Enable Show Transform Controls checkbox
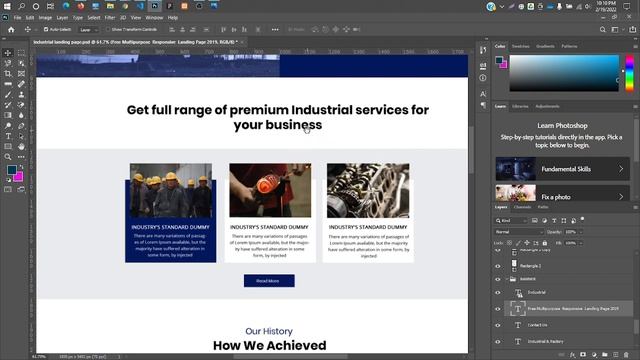The height and width of the screenshot is (360, 640). click(x=108, y=29)
